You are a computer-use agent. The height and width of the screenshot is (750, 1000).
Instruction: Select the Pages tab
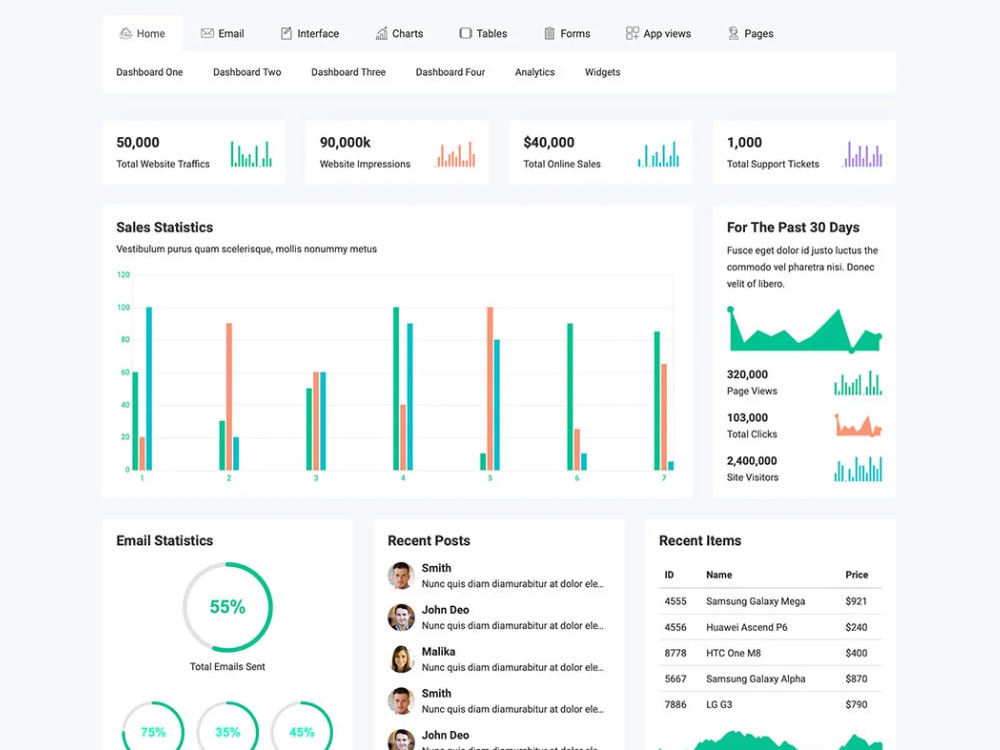751,33
